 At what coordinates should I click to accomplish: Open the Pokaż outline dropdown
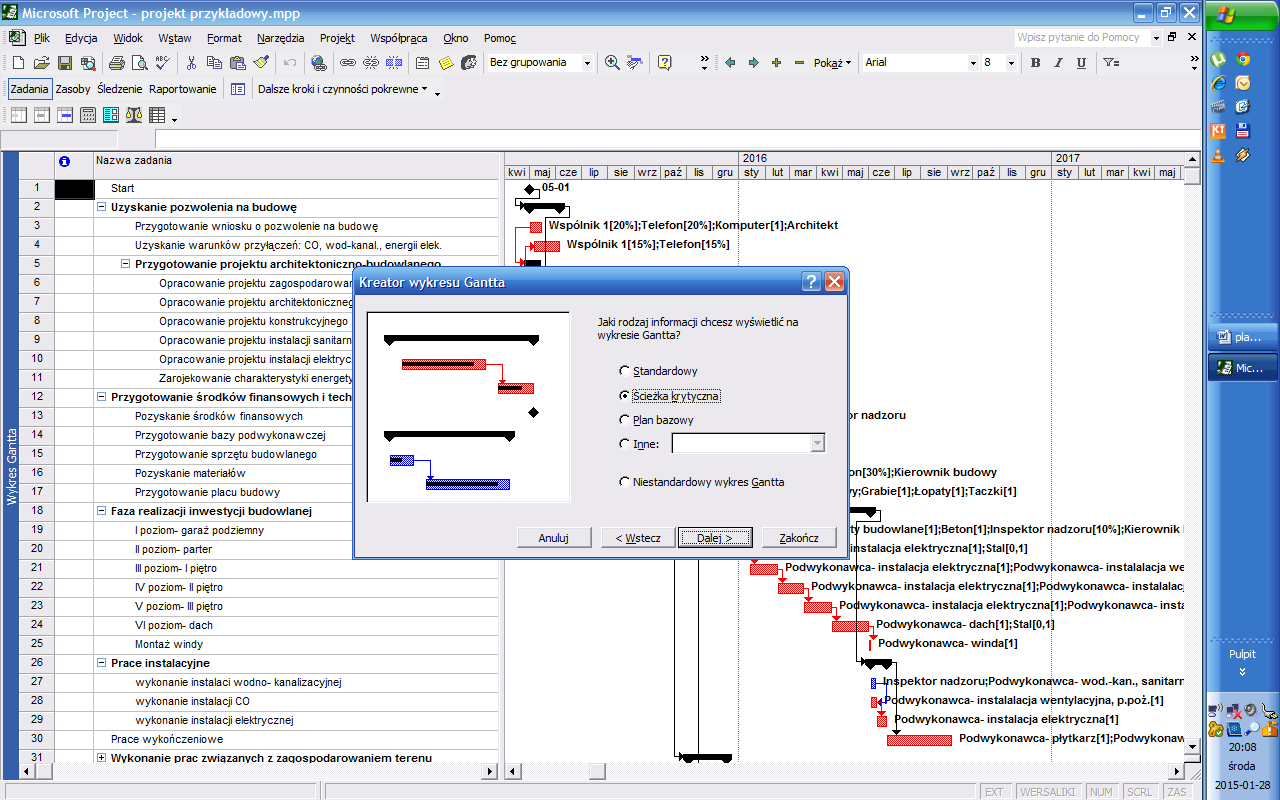point(832,63)
